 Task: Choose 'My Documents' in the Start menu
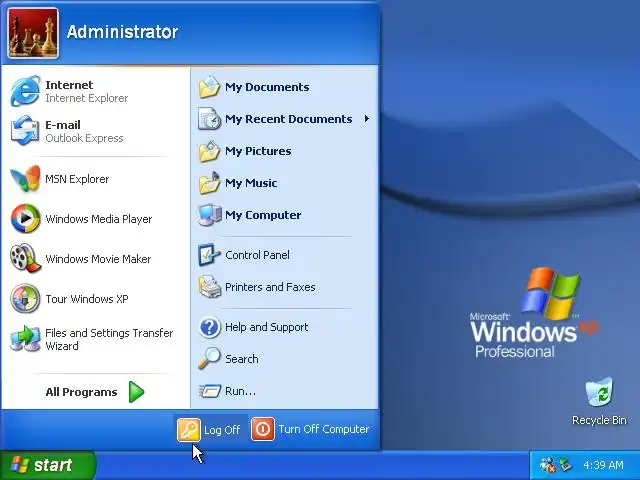pos(267,87)
